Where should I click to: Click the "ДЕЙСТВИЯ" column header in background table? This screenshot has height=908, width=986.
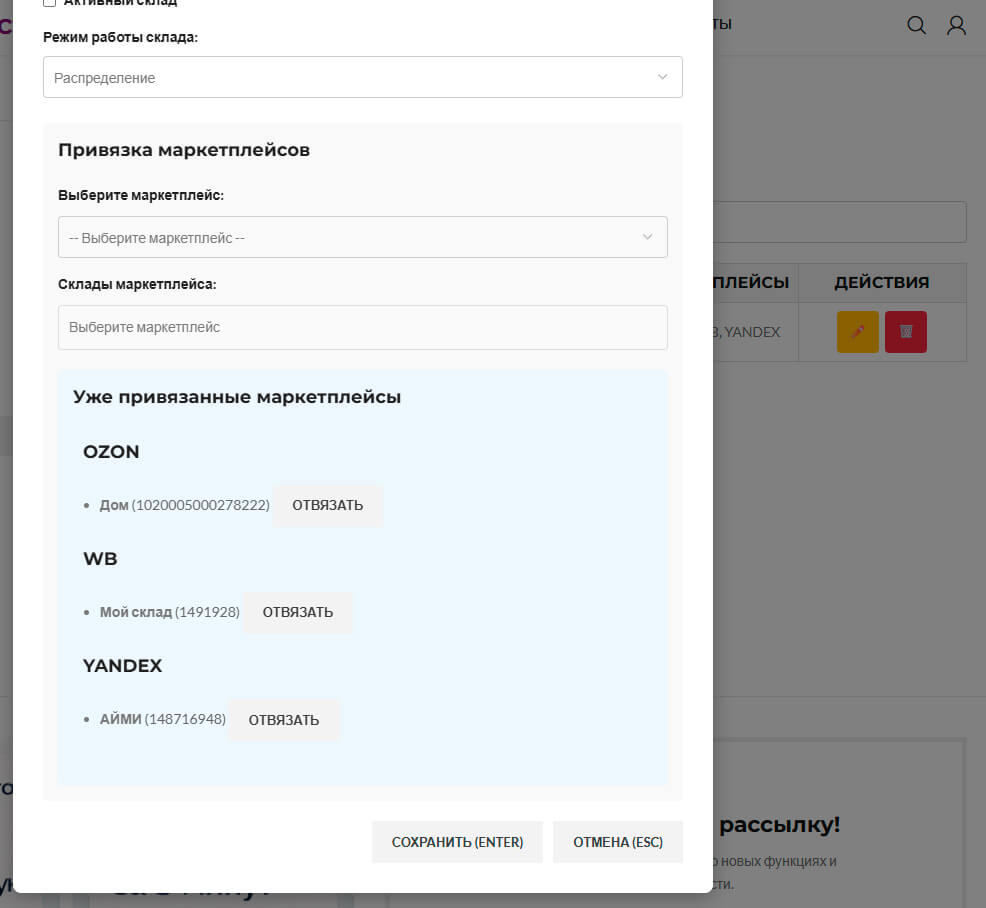882,282
